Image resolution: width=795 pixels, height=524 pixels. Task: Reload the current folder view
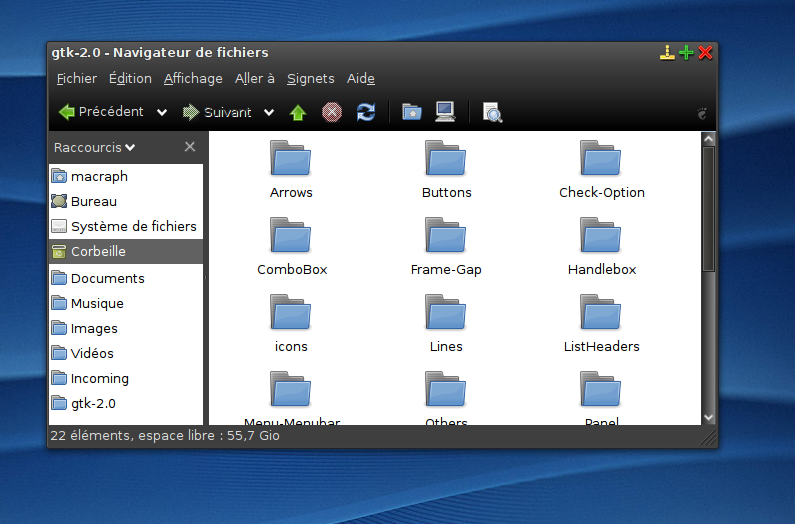click(x=366, y=112)
